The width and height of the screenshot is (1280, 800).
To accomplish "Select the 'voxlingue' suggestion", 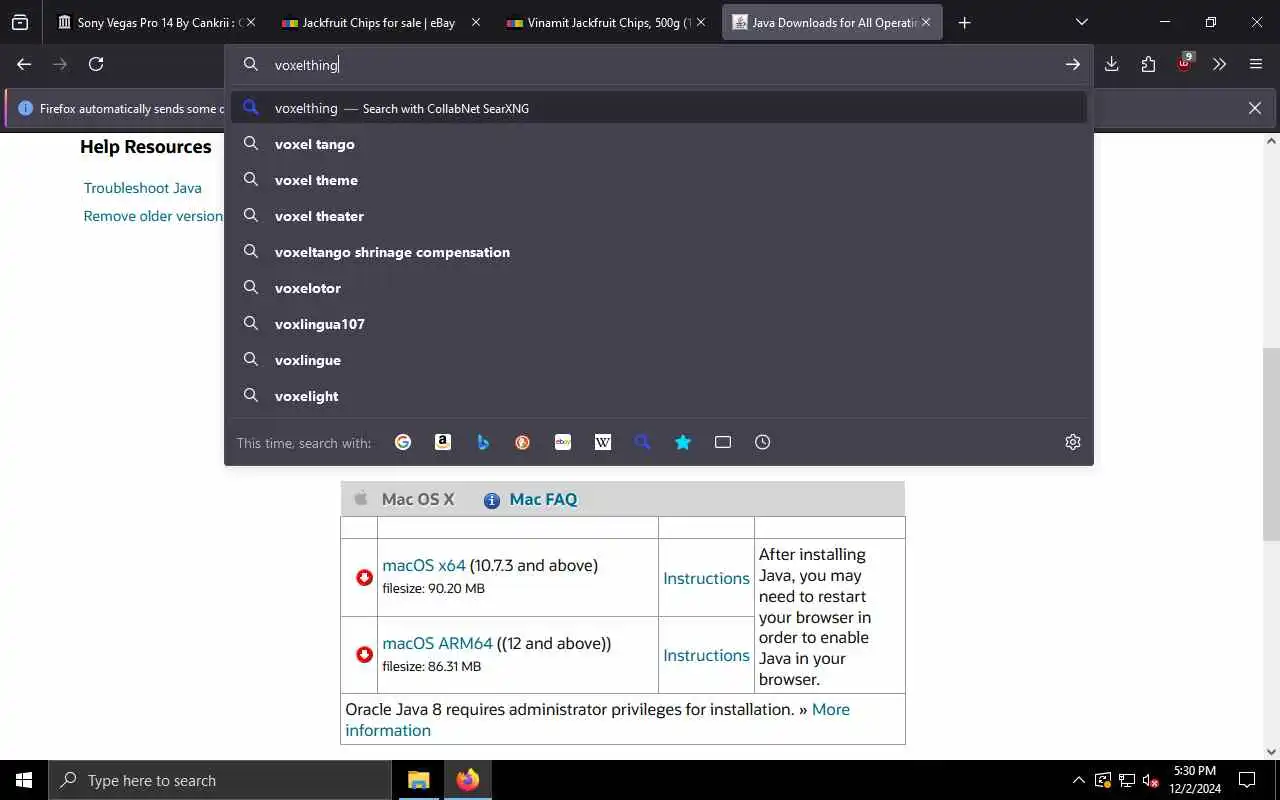I will [x=659, y=360].
